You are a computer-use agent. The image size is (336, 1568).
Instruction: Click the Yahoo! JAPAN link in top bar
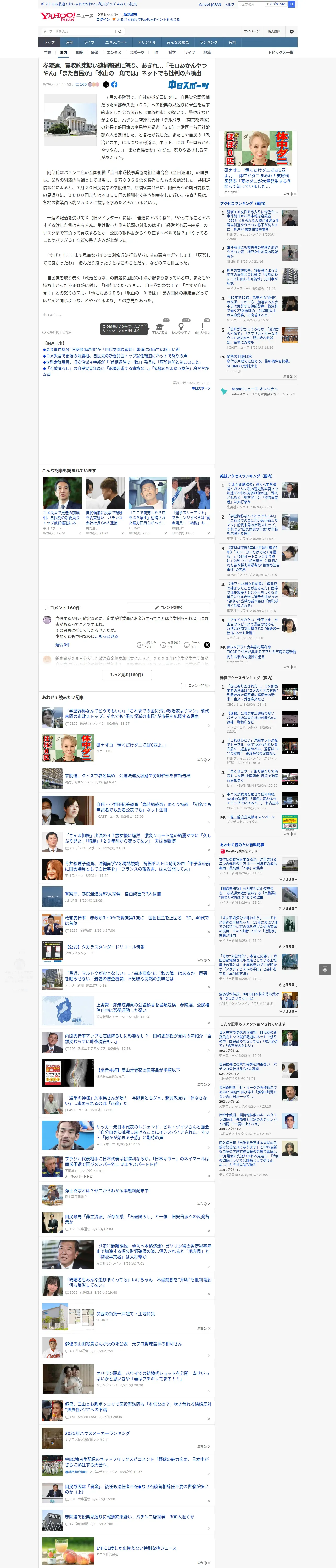210,4
